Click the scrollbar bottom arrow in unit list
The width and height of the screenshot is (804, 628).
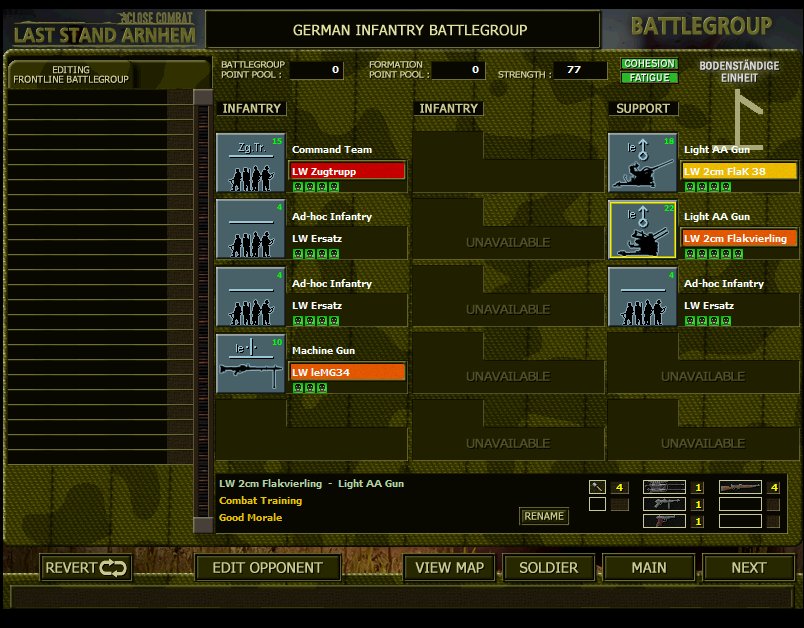tap(203, 525)
